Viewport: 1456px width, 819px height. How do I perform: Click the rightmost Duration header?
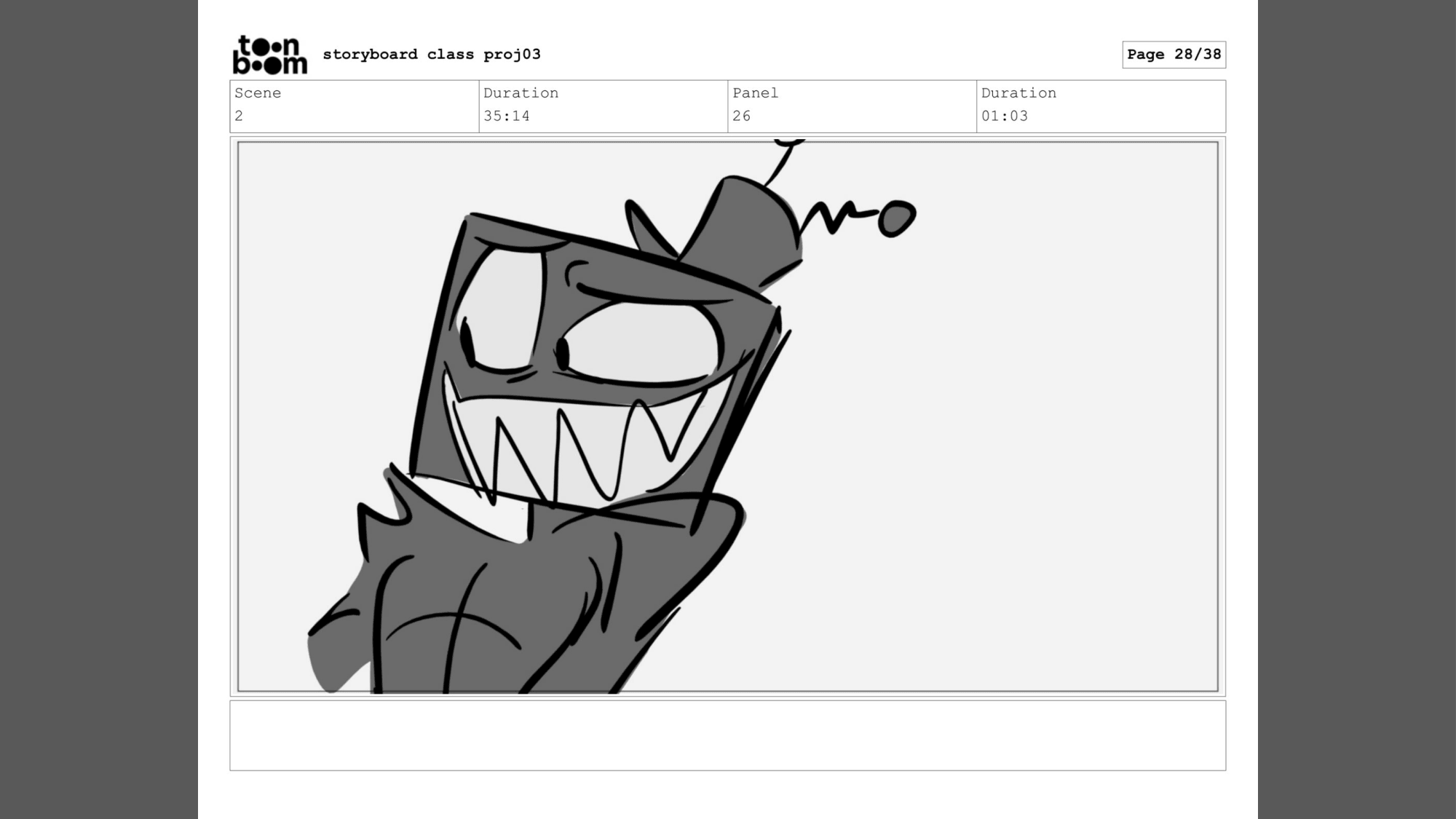1018,92
